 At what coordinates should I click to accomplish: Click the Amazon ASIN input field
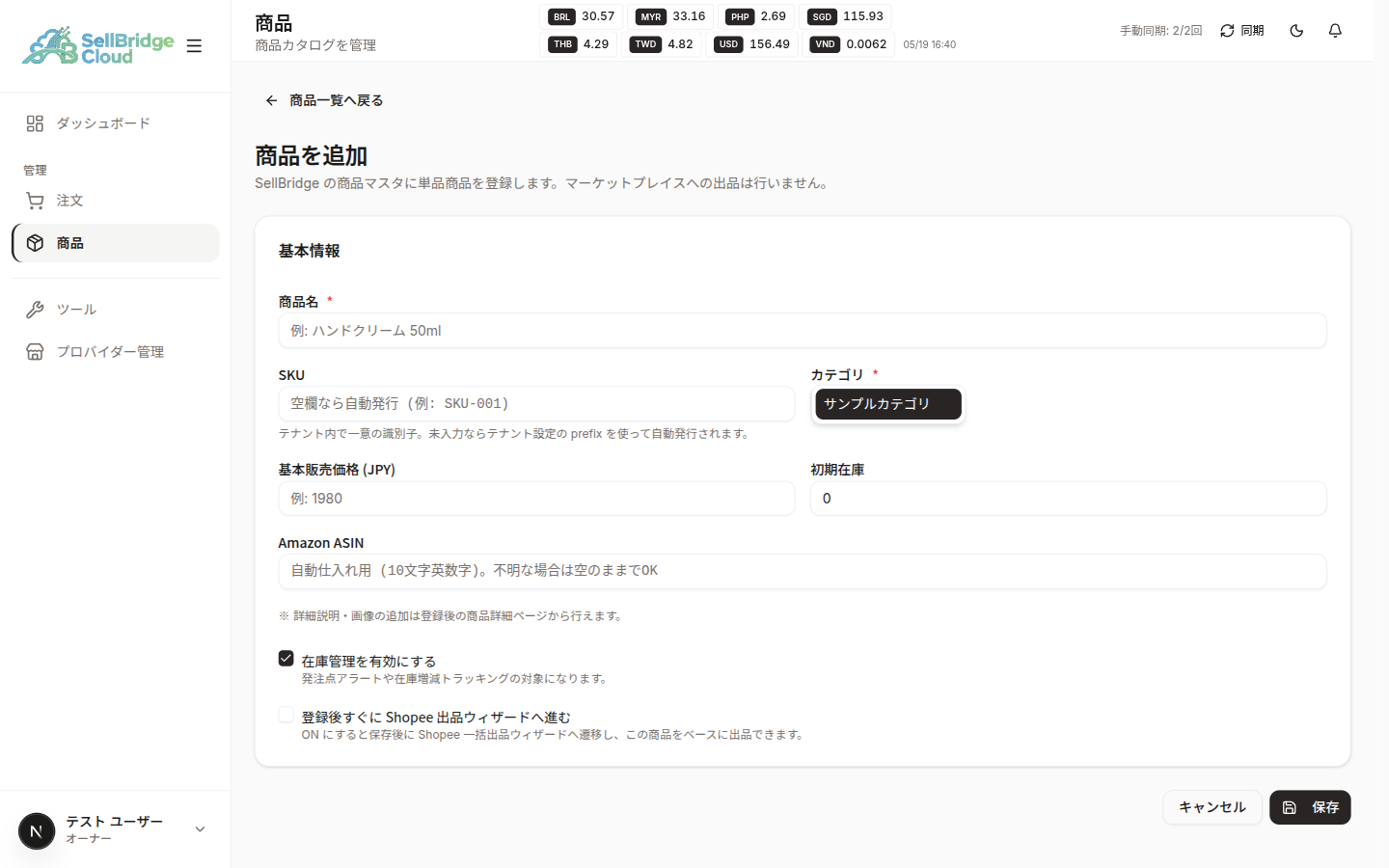click(803, 571)
